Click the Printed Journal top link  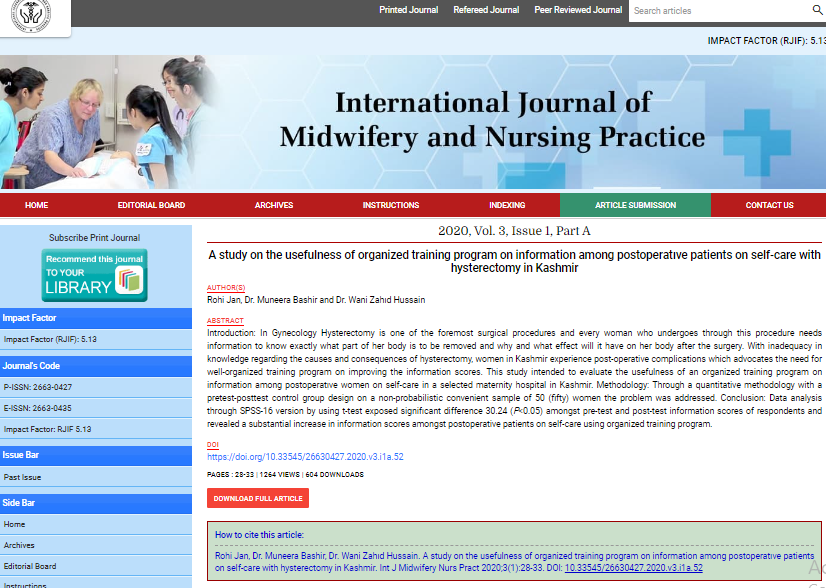(x=409, y=10)
